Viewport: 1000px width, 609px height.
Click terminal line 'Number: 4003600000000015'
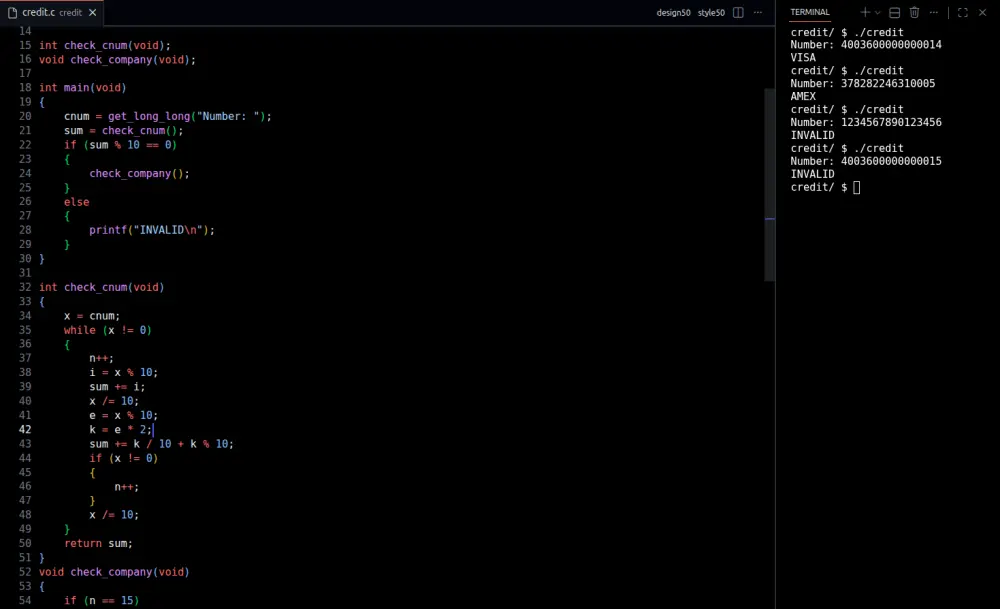click(x=866, y=161)
